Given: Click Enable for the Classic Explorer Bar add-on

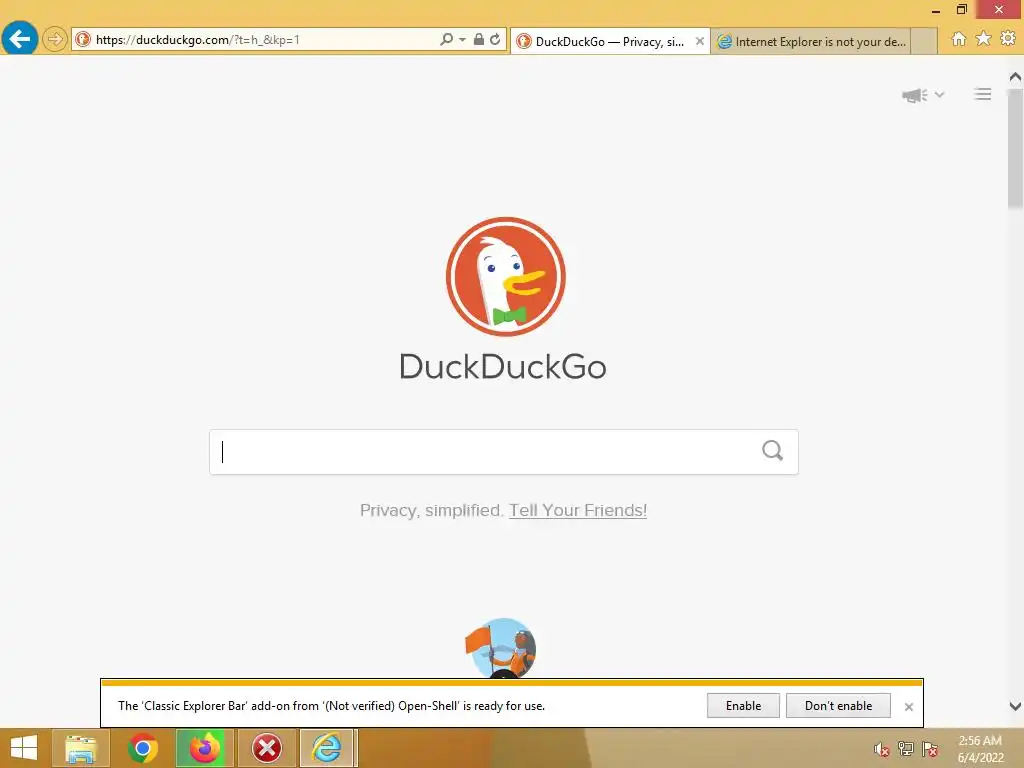Looking at the screenshot, I should [743, 706].
